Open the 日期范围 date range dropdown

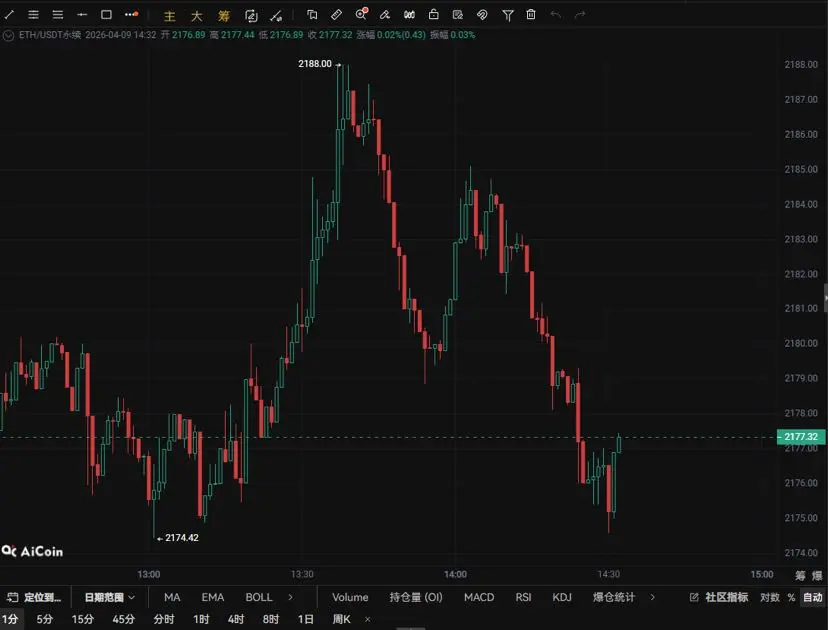coord(110,597)
